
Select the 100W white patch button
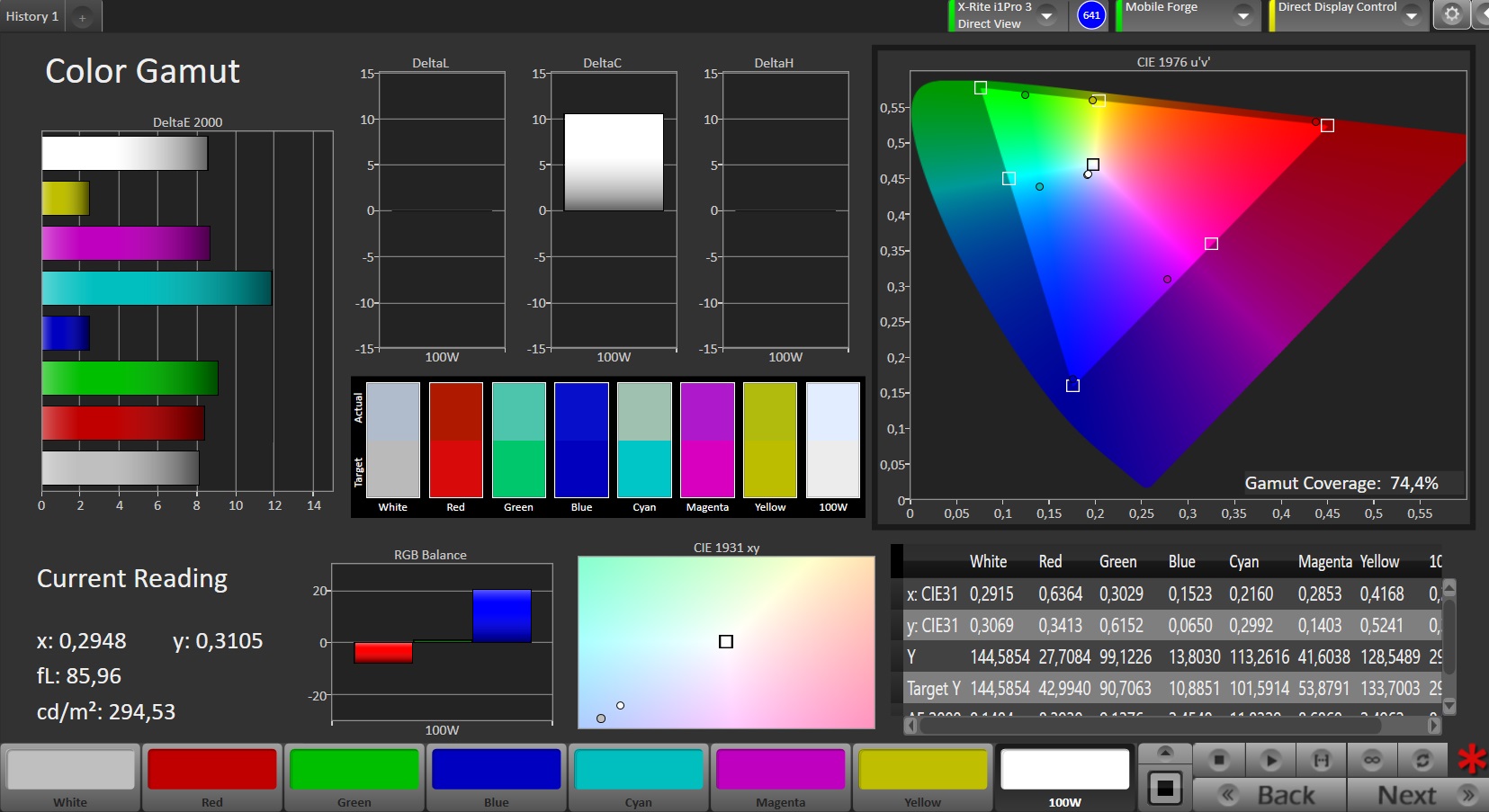[1064, 778]
